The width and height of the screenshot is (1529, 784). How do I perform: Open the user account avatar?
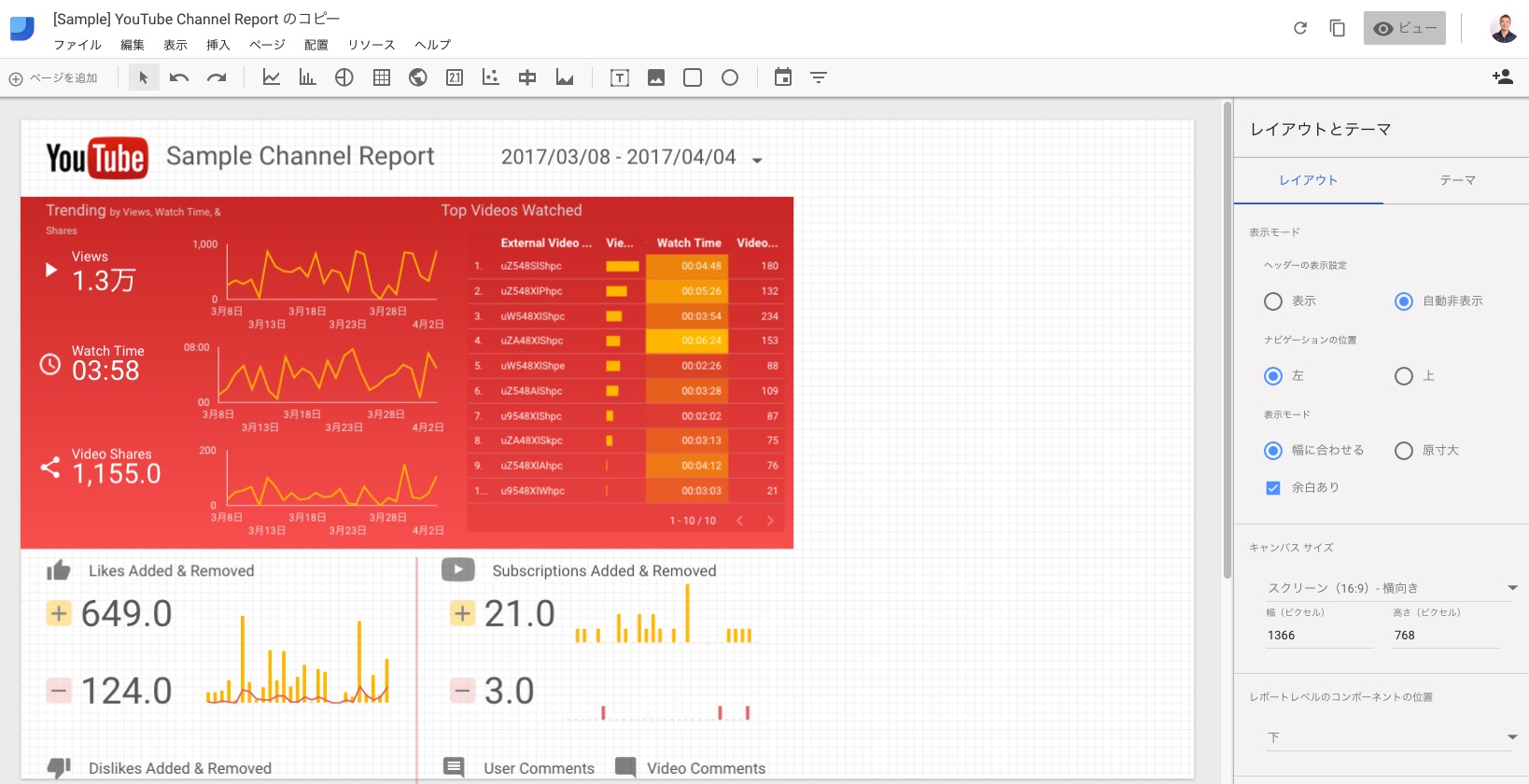[1504, 28]
